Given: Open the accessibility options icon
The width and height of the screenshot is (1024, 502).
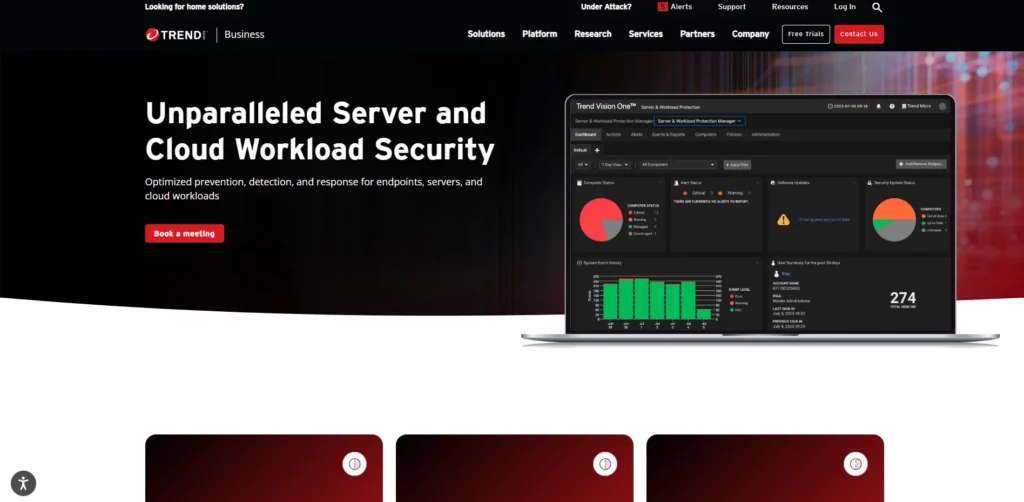Looking at the screenshot, I should coord(24,484).
